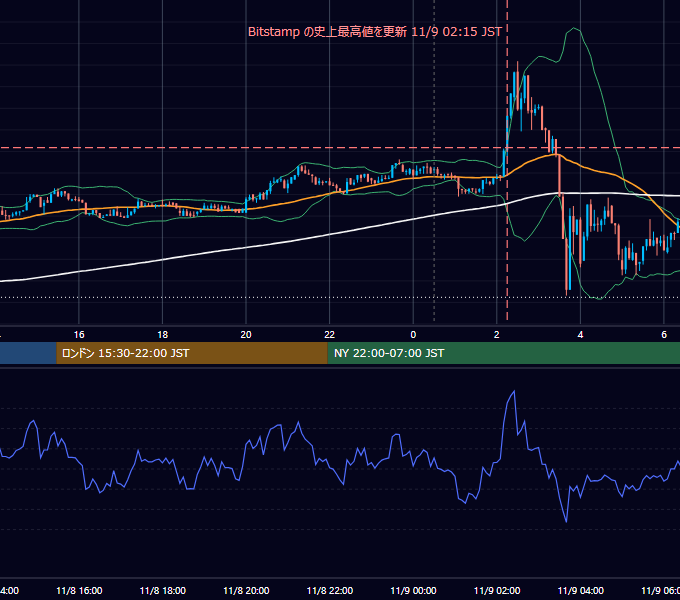
Task: Click the 2 hour label on price chart axis
Action: (497, 334)
